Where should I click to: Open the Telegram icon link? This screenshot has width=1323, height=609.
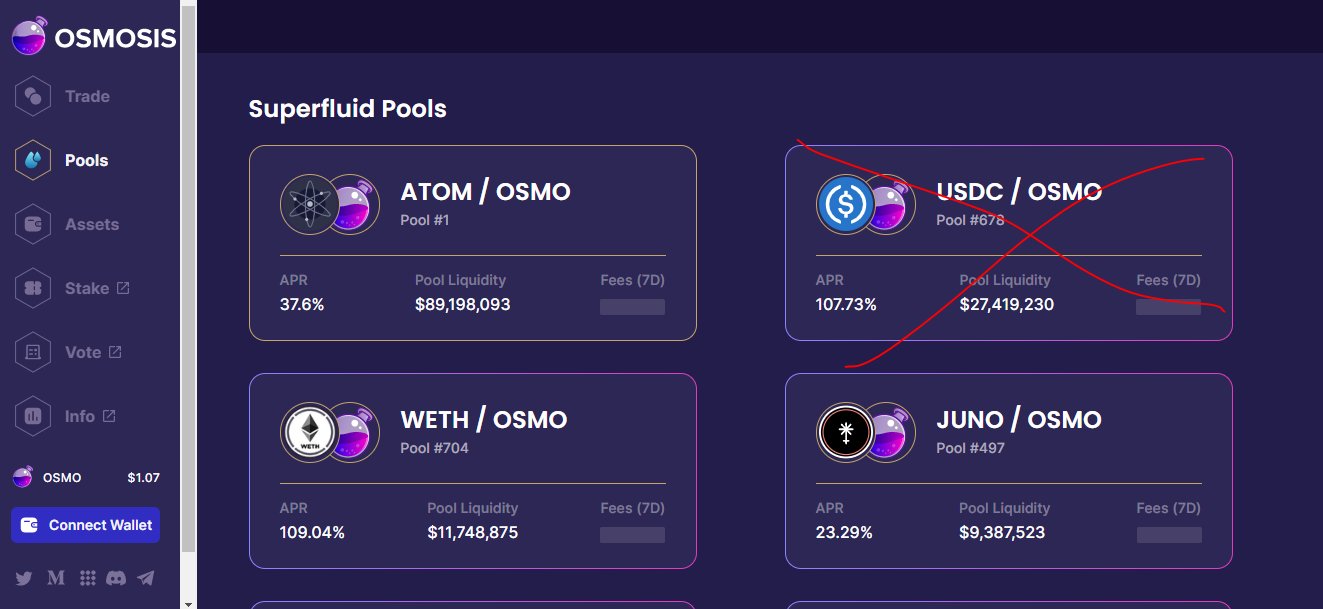pos(146,578)
